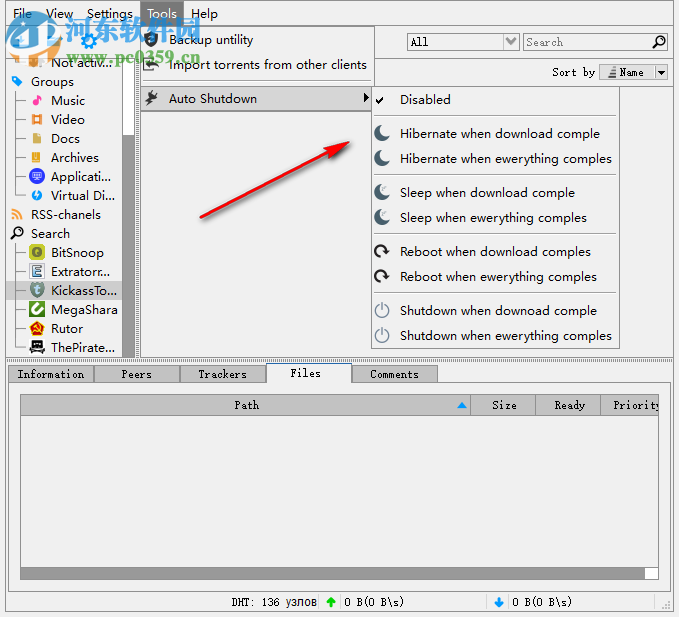Click the Music group pink note icon

pyautogui.click(x=37, y=100)
